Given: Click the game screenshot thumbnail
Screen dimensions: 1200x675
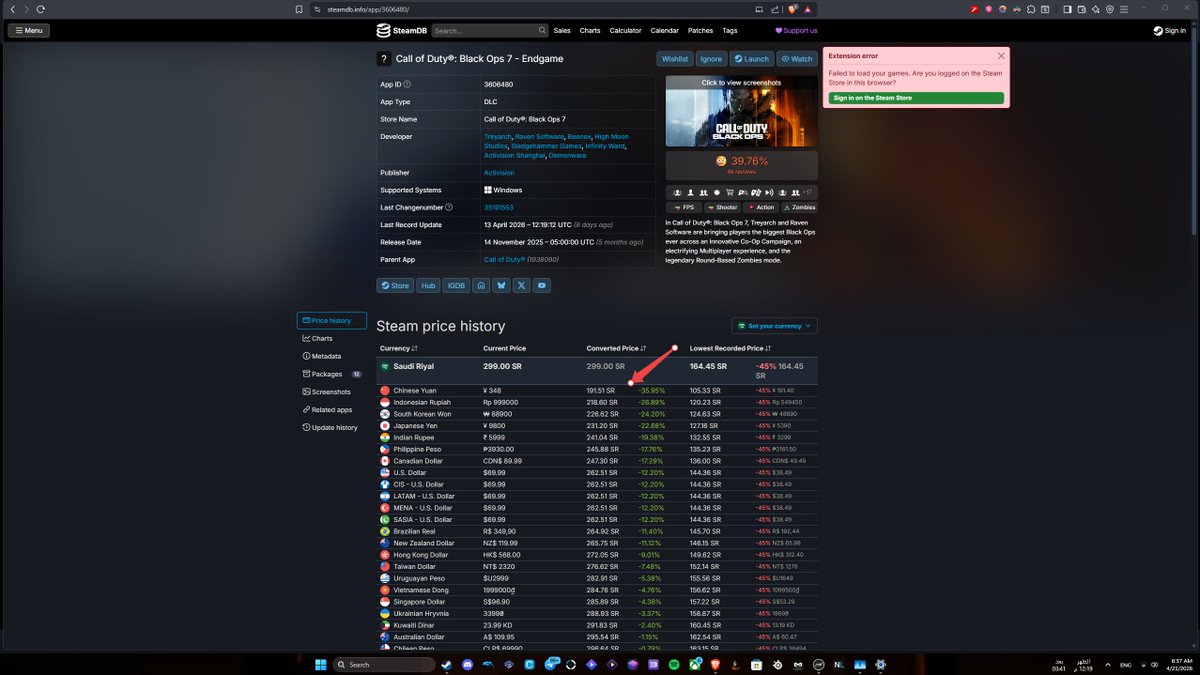Looking at the screenshot, I should (x=741, y=112).
